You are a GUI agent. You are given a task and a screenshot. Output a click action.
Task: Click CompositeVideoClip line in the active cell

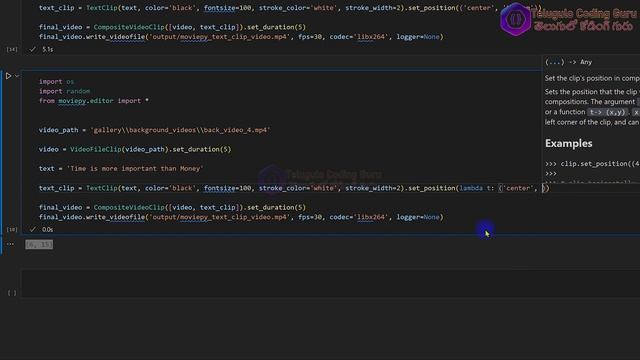tap(172, 207)
